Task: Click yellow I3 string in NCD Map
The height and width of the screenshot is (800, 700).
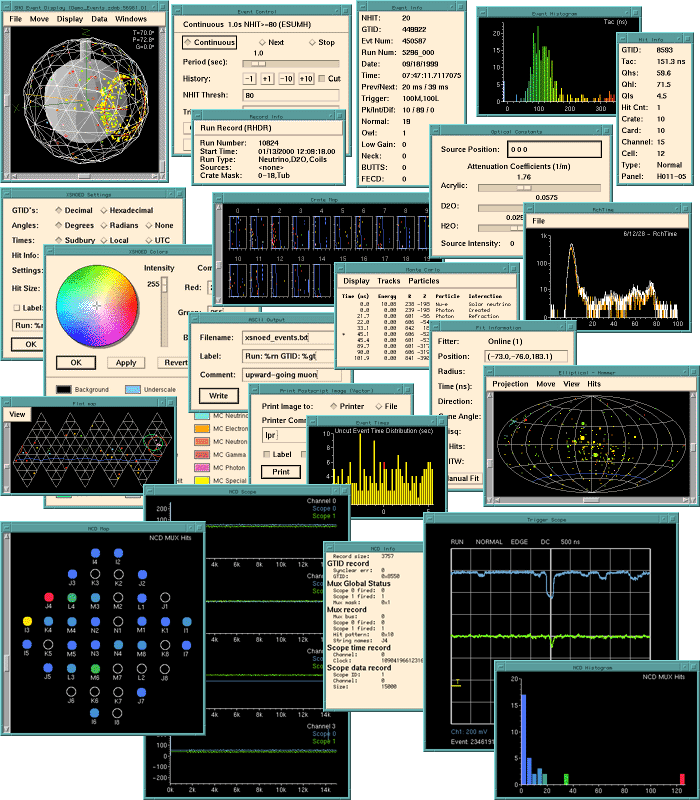Action: 27,621
